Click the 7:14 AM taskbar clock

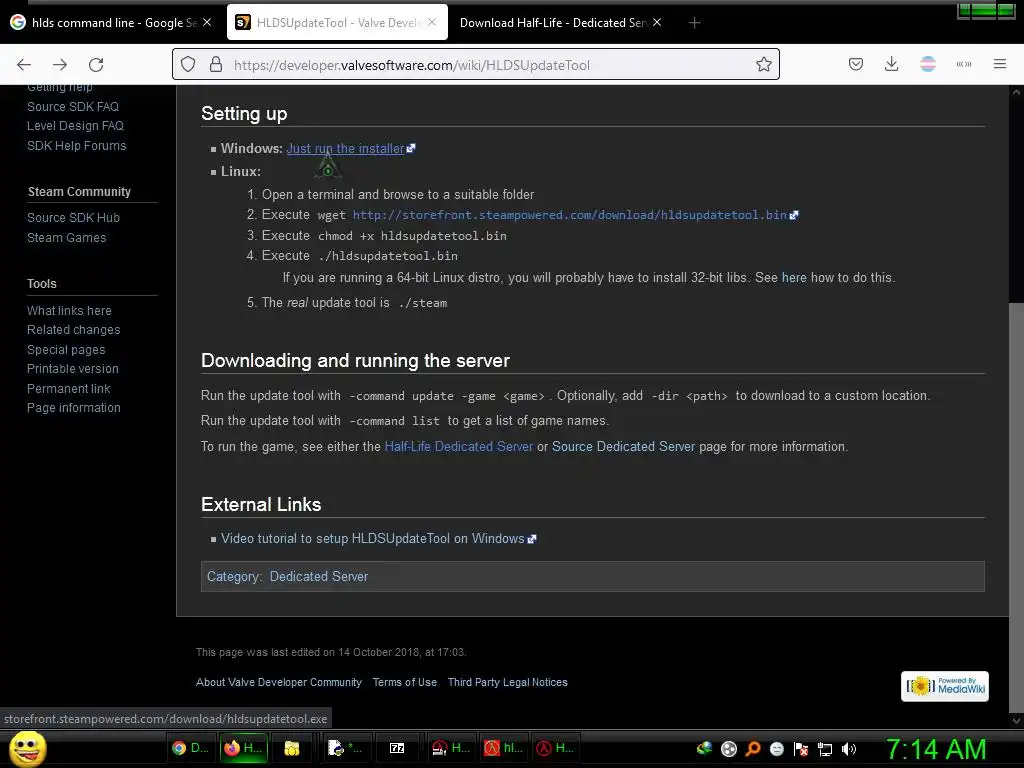935,749
